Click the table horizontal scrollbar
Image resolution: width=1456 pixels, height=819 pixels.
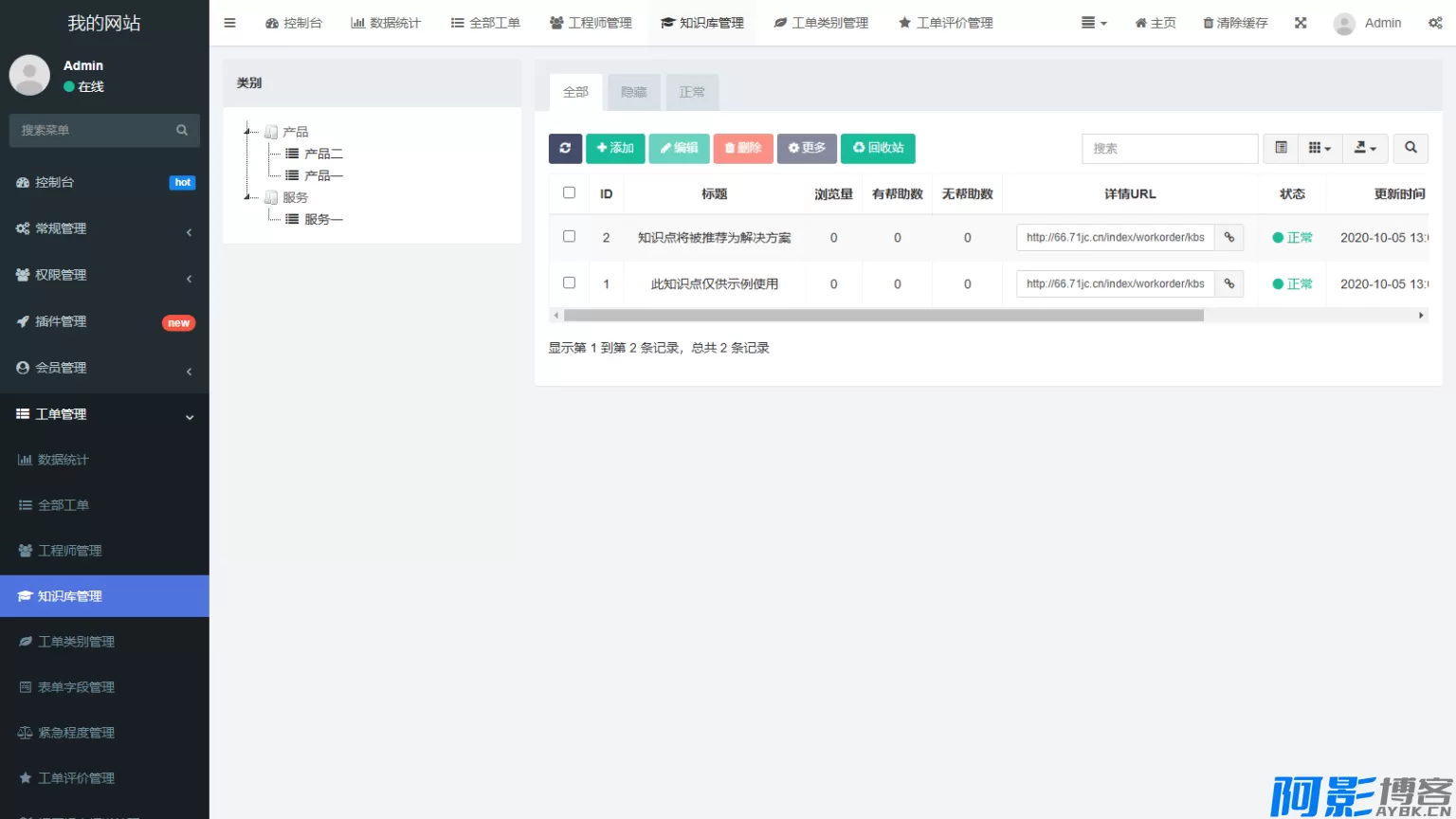click(883, 316)
